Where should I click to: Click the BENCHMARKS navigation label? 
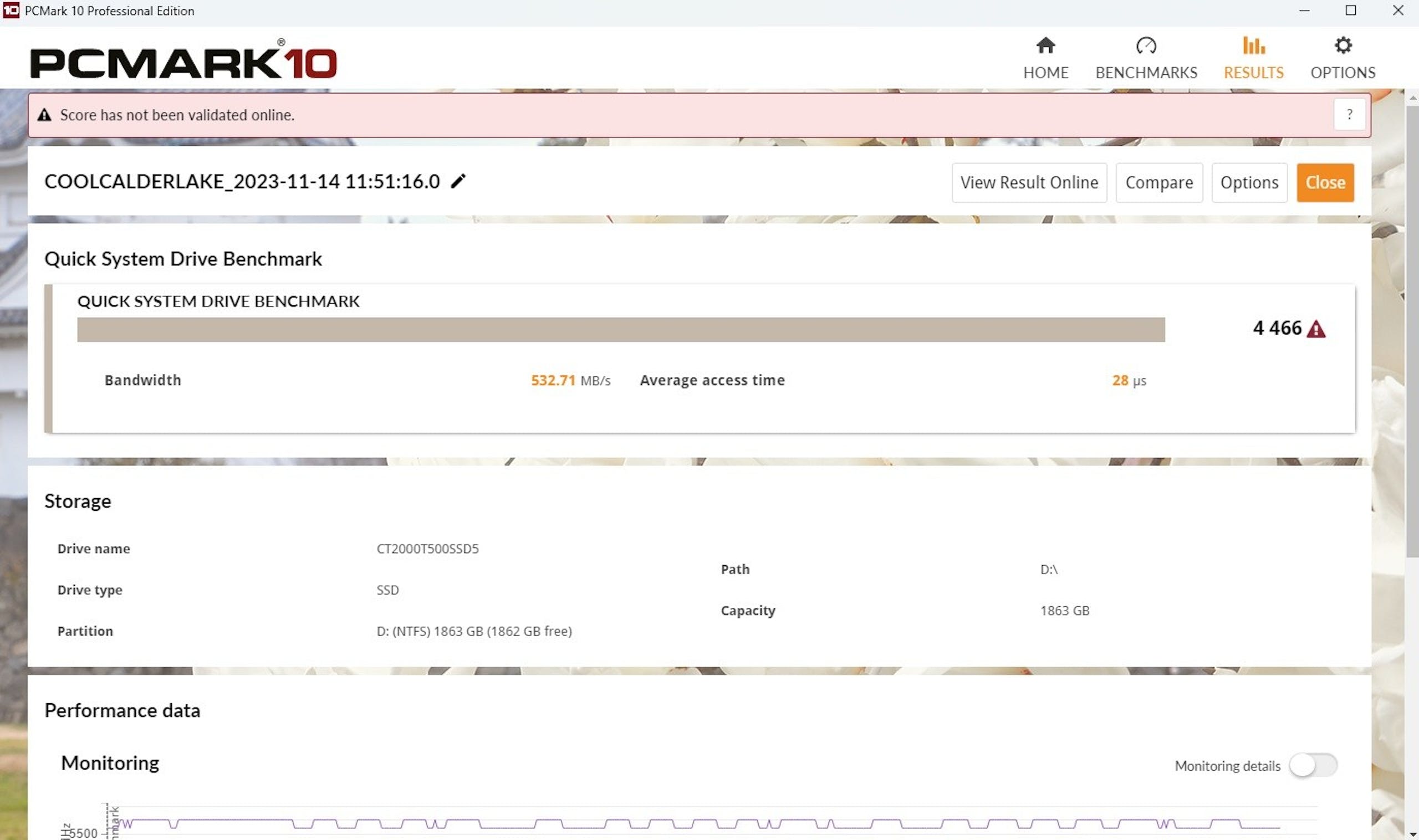(1146, 73)
